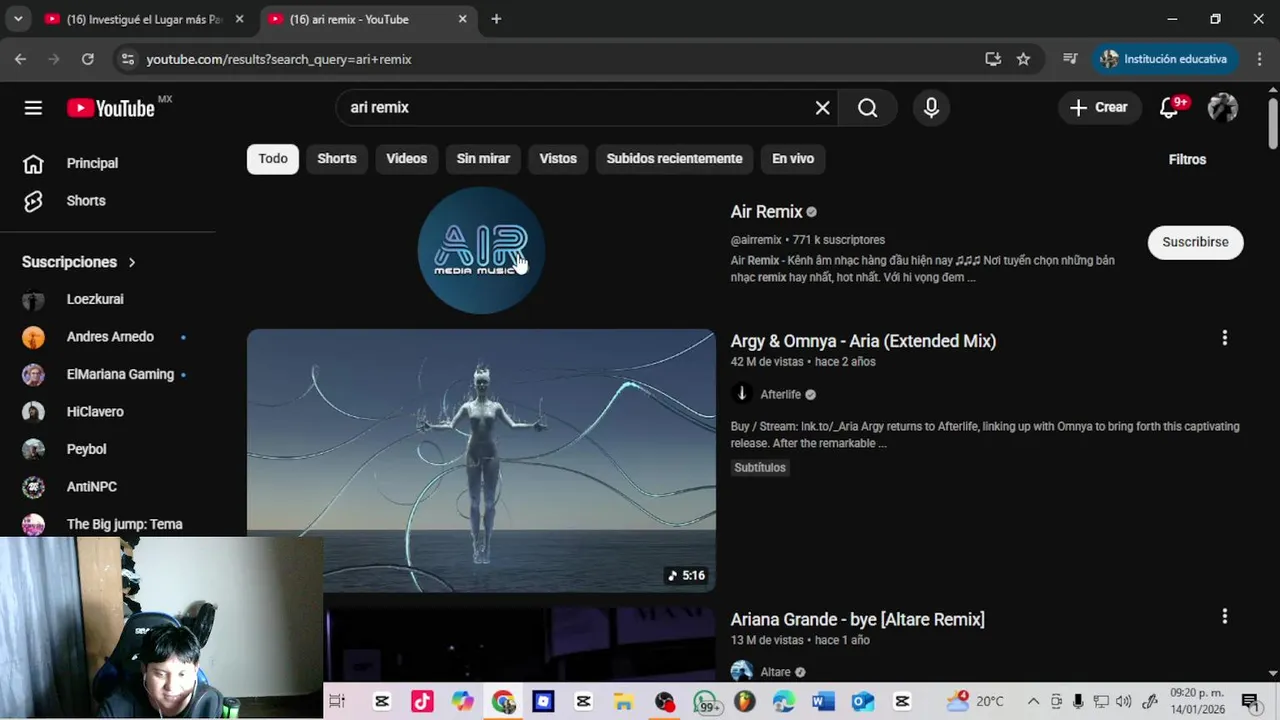Click the Afterlife channel icon
This screenshot has width=1280, height=720.
click(741, 394)
